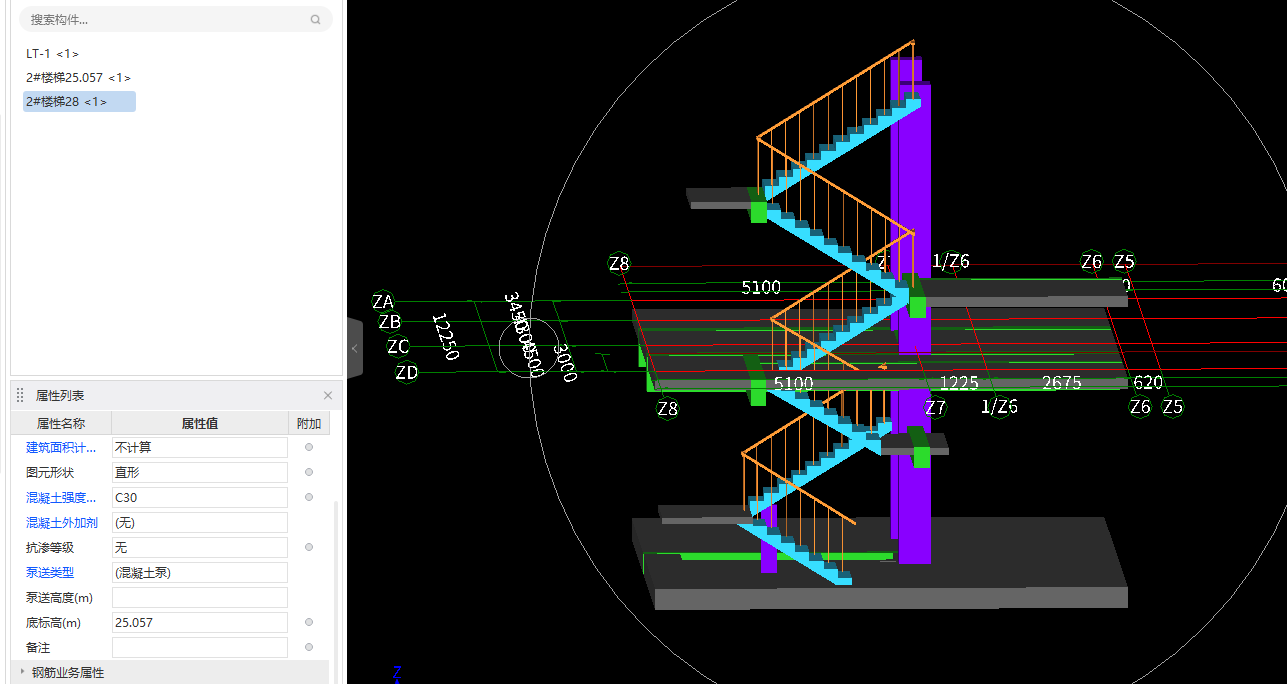Open 泵送类型 value (混凝土泵) dropdown

click(x=200, y=573)
